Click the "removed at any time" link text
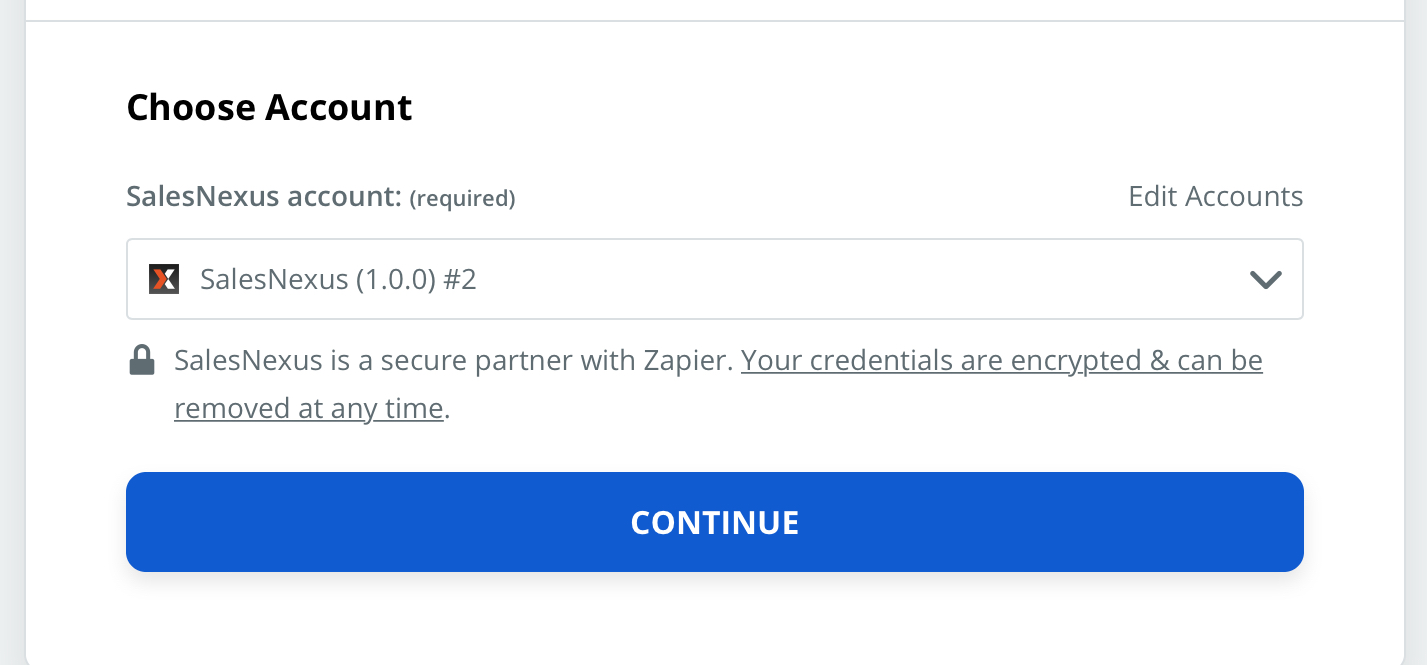The width and height of the screenshot is (1427, 665). tap(308, 408)
